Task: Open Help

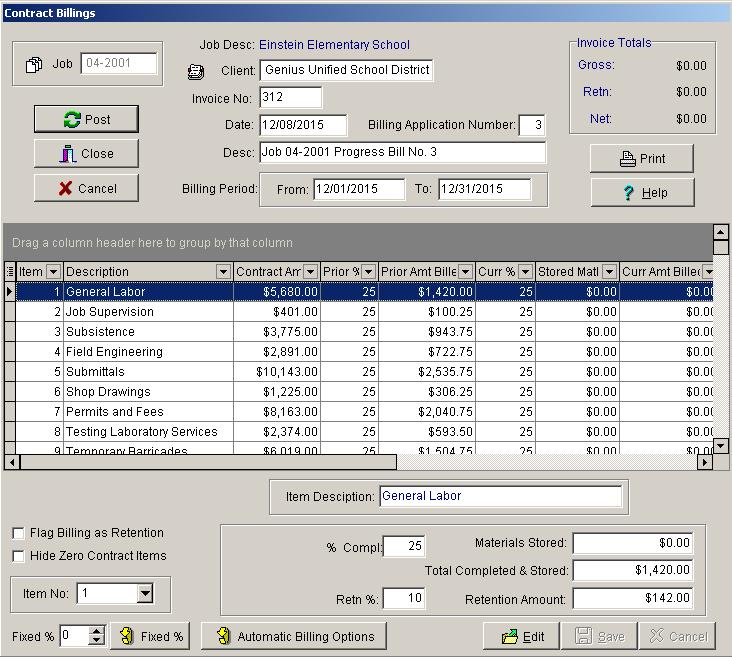Action: (x=642, y=192)
